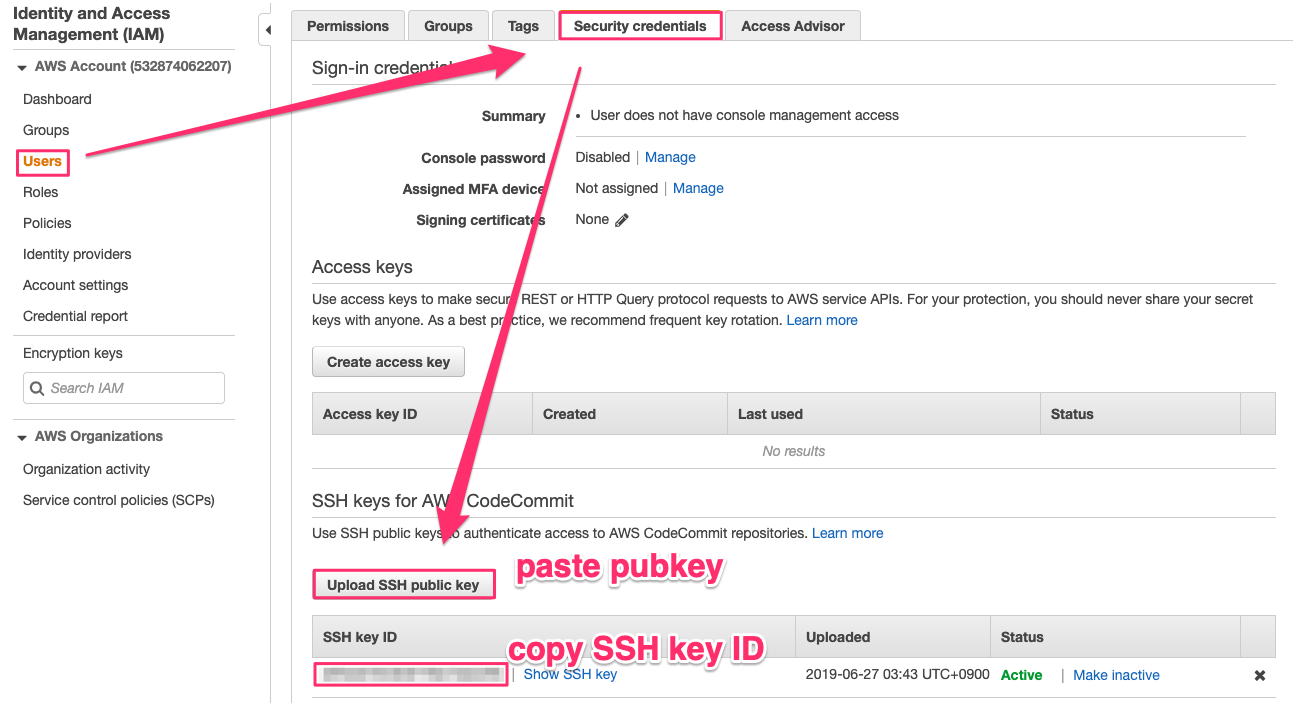Delete SSH key with the X icon
Image resolution: width=1293 pixels, height=703 pixels.
click(x=1260, y=675)
